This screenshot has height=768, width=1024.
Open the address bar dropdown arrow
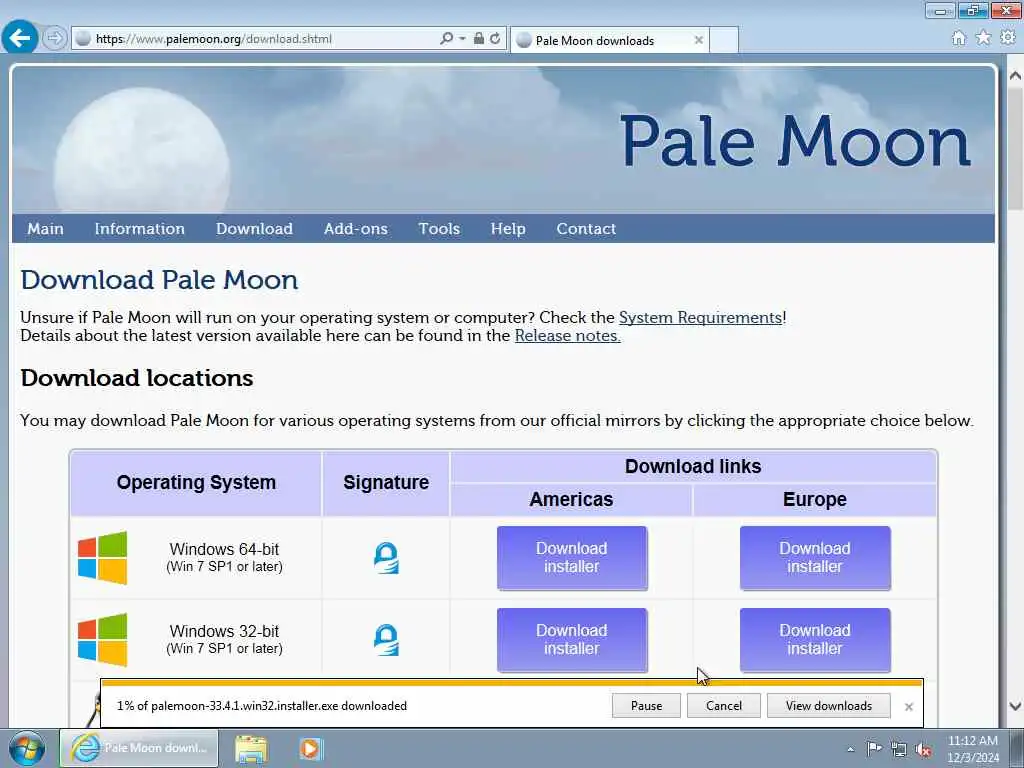pyautogui.click(x=462, y=39)
